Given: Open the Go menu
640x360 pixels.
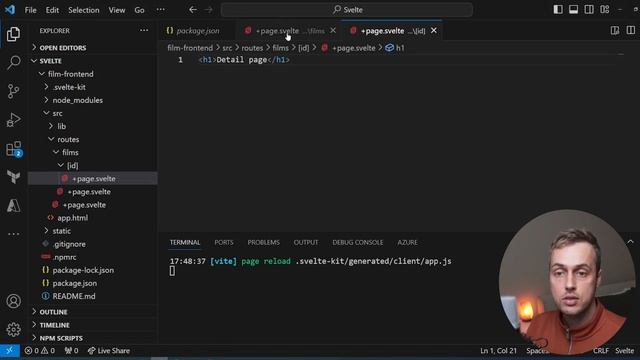Looking at the screenshot, I should click(140, 10).
